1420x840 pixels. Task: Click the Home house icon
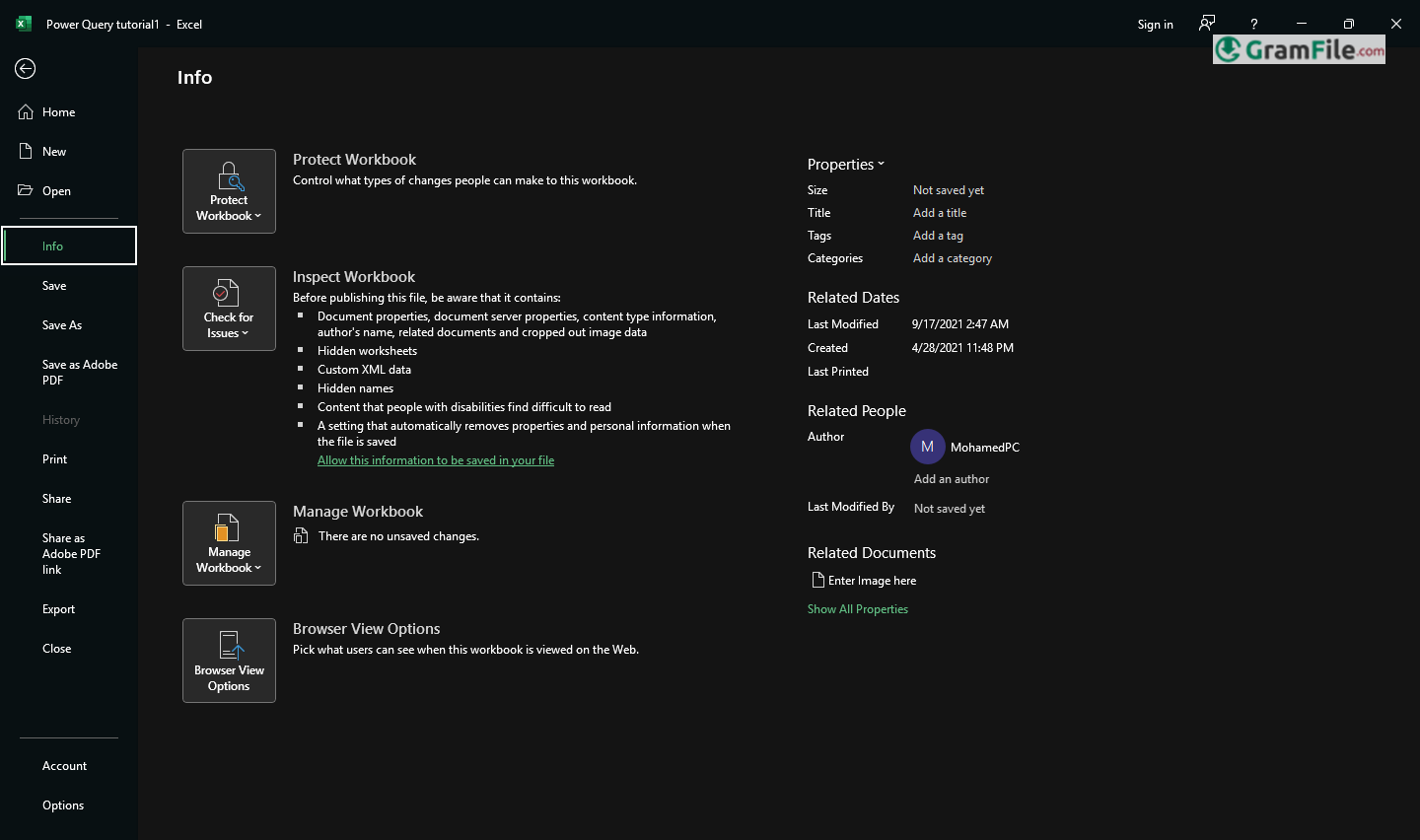[x=26, y=112]
